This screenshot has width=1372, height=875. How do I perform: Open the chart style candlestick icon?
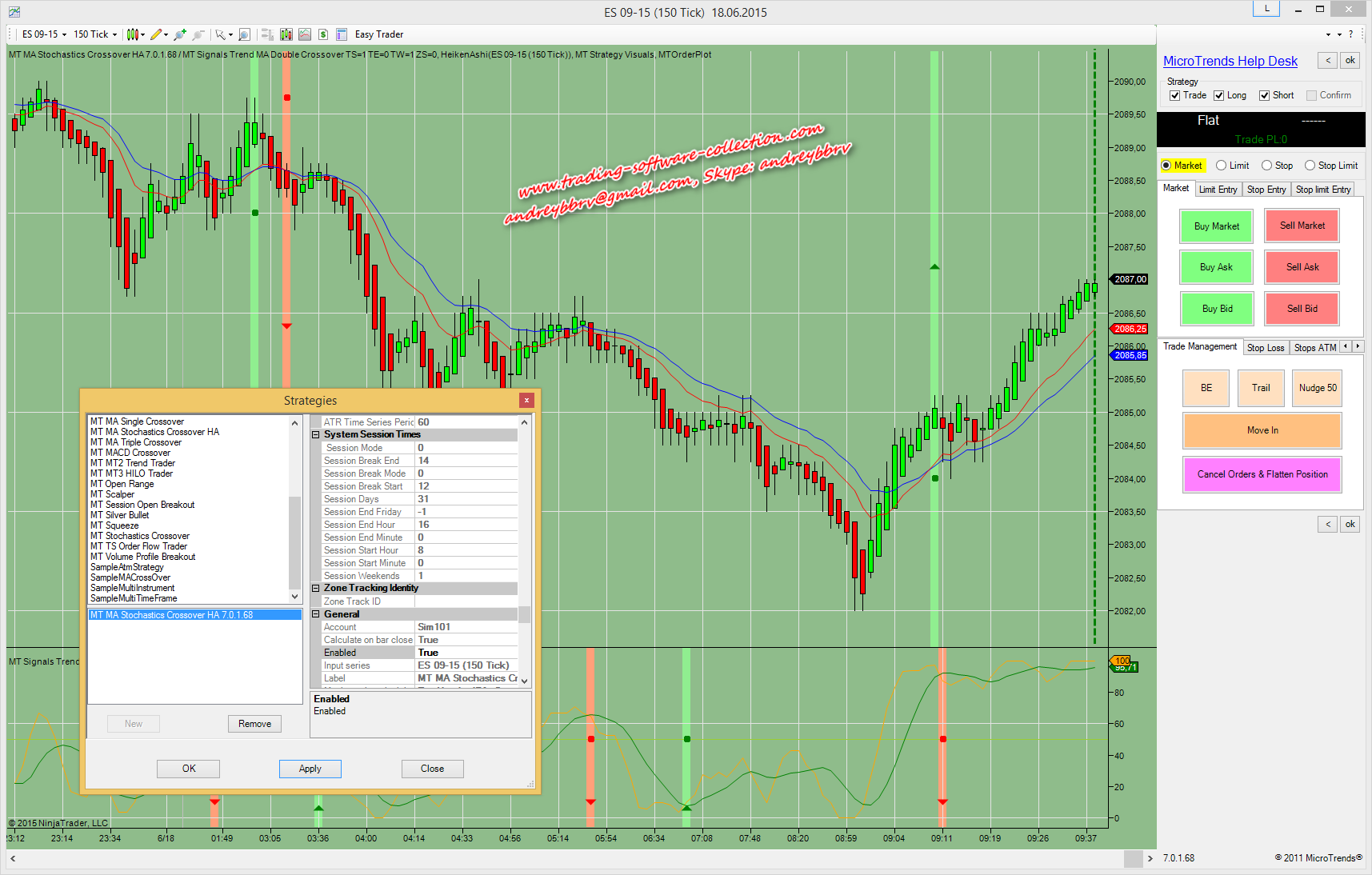pos(133,34)
